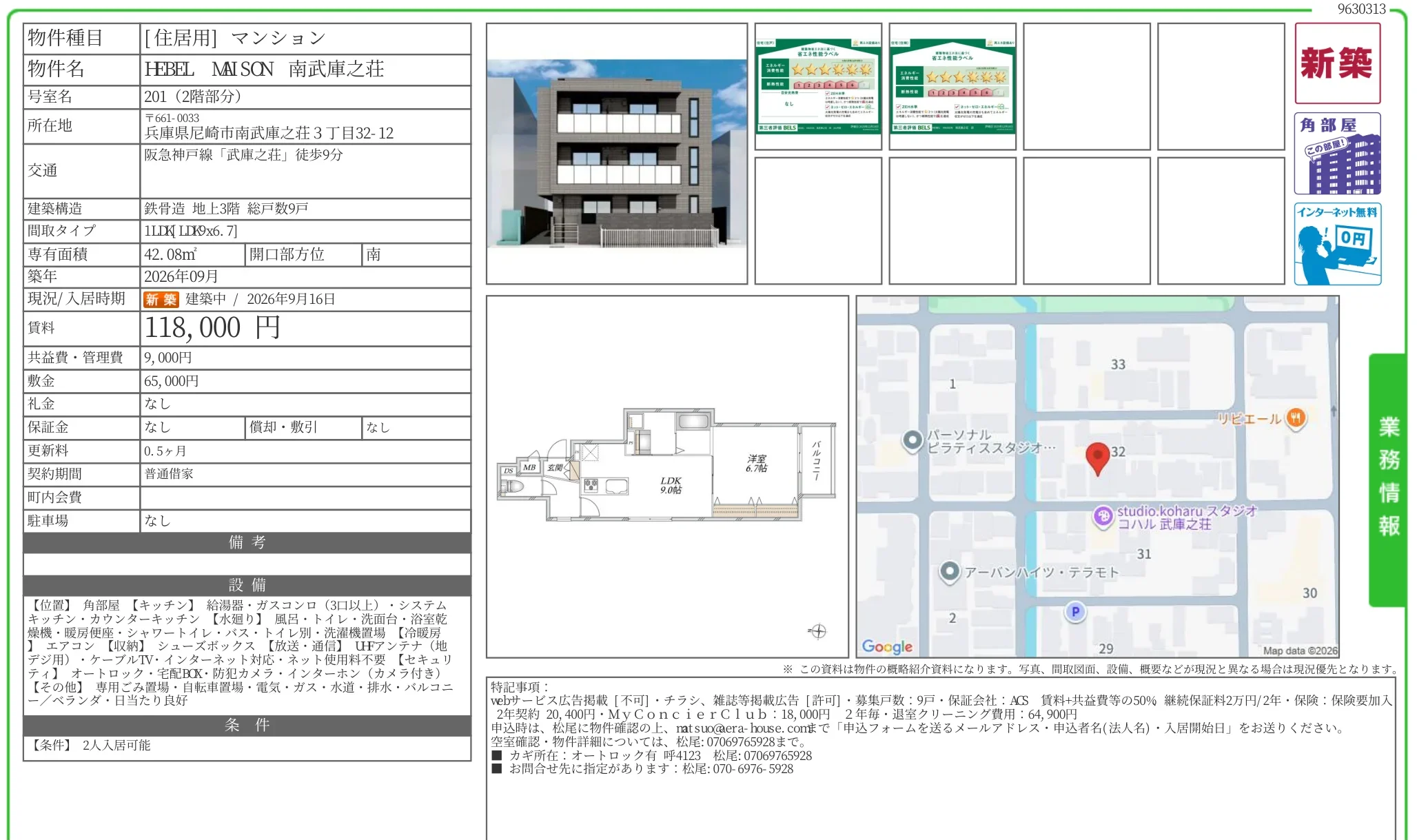Open the 業務情報 side tab
1417x840 pixels.
point(1388,480)
